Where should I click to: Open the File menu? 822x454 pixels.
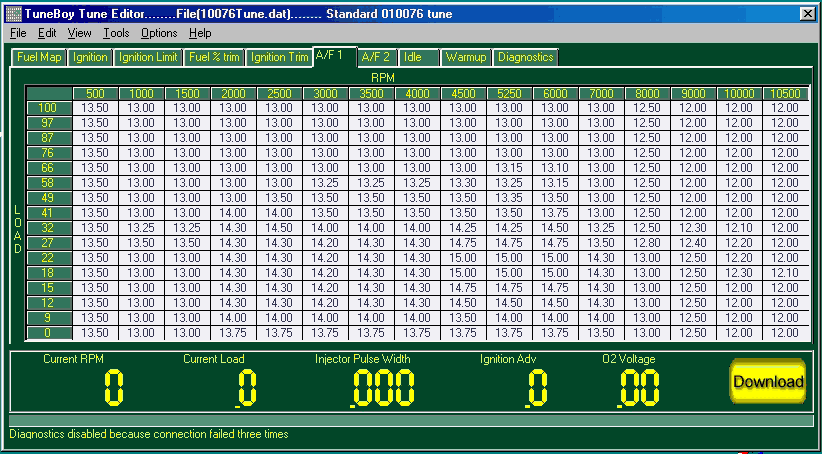(18, 33)
